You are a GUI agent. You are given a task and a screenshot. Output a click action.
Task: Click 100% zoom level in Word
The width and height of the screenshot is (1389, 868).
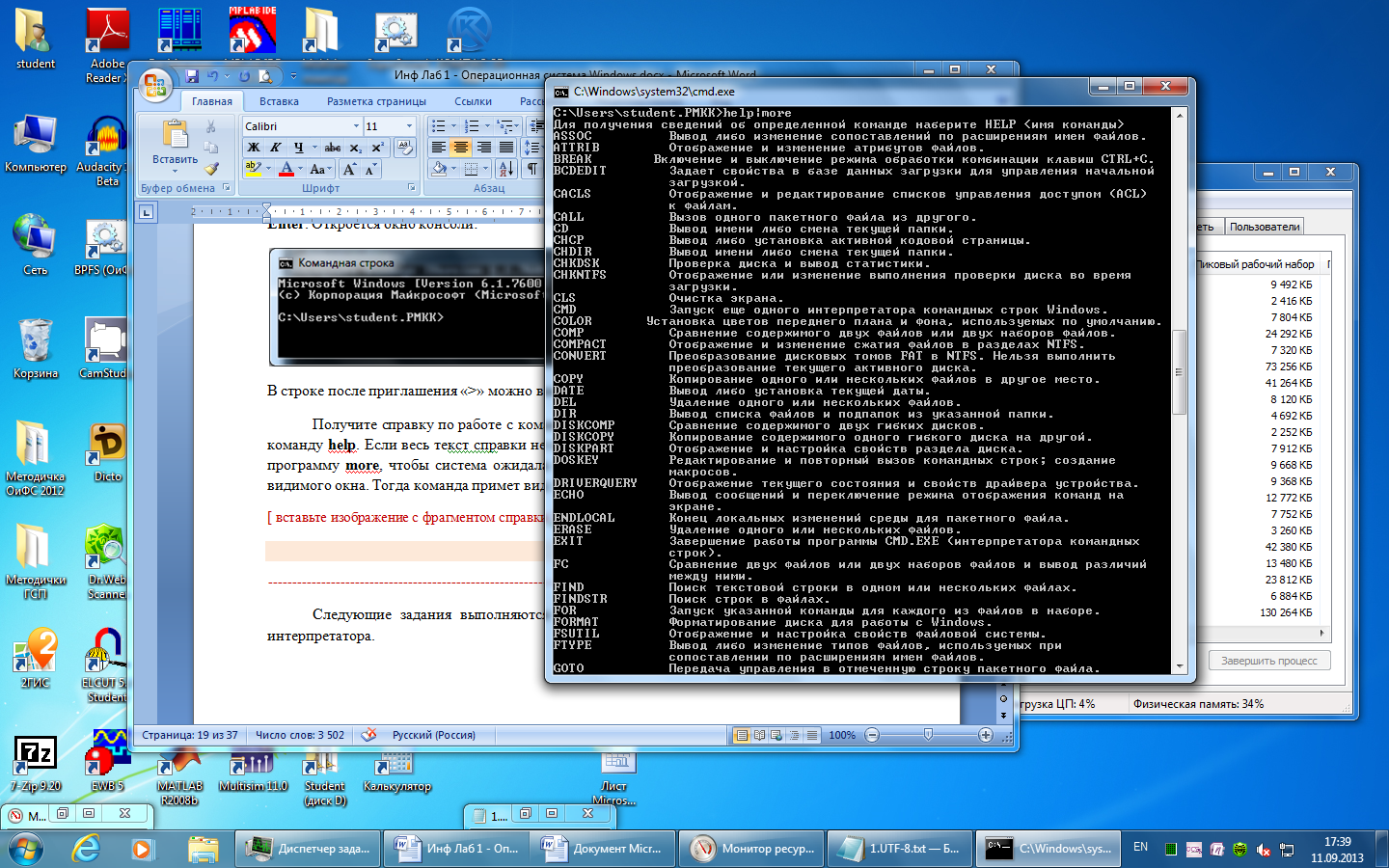tap(842, 735)
